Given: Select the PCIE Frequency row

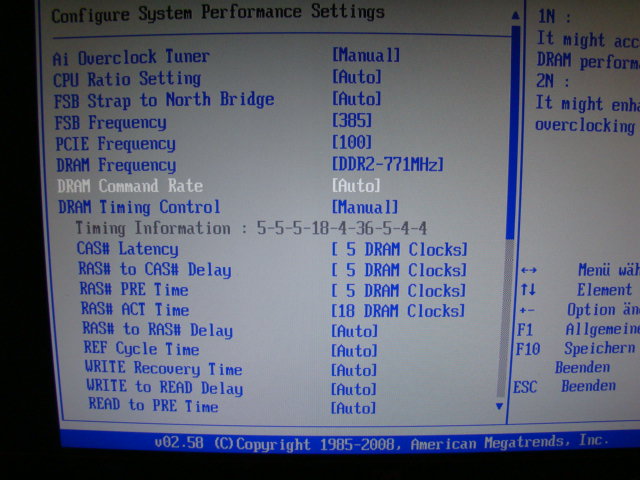Looking at the screenshot, I should point(116,144).
